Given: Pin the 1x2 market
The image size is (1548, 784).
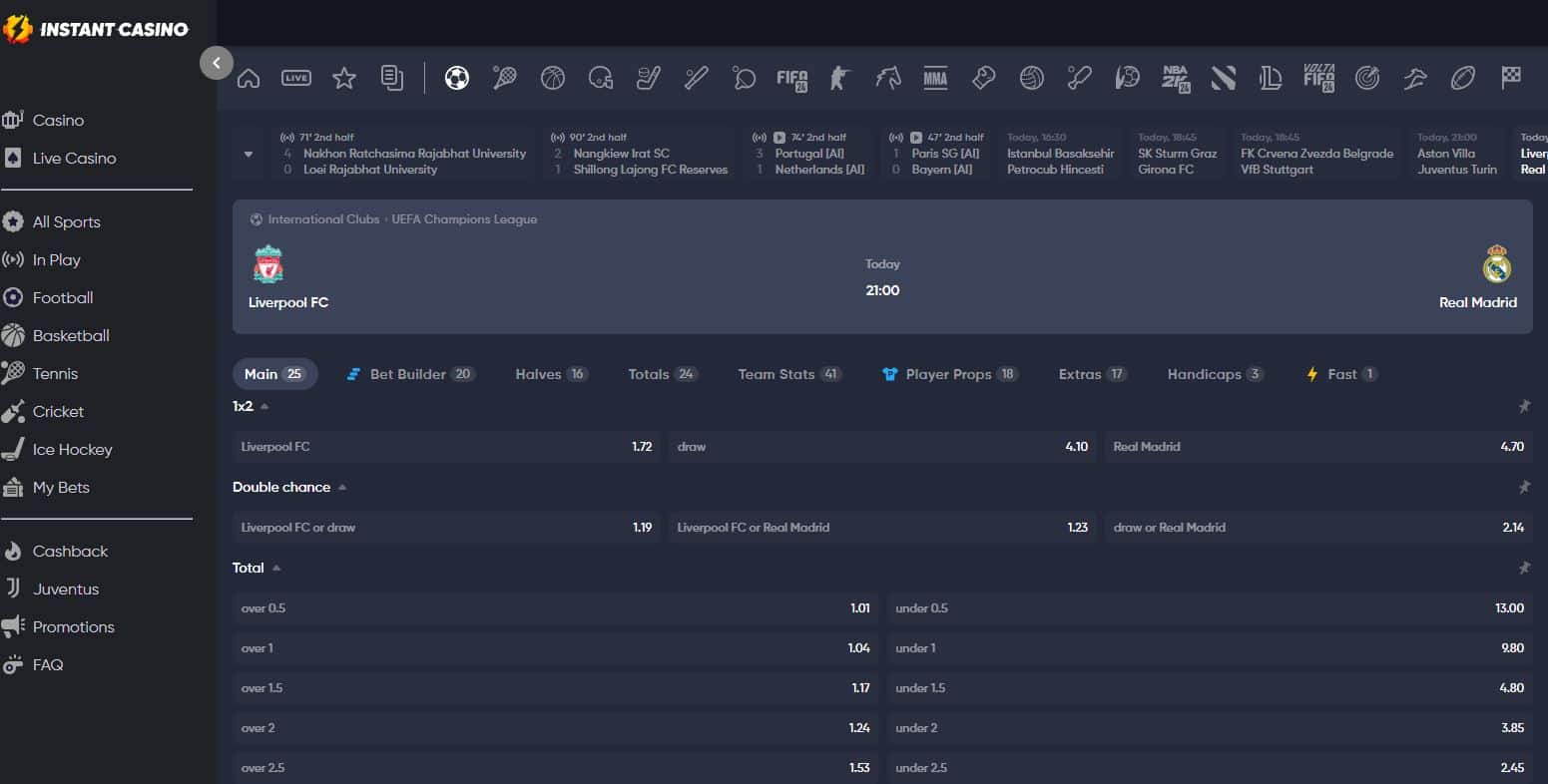Looking at the screenshot, I should (x=1524, y=406).
